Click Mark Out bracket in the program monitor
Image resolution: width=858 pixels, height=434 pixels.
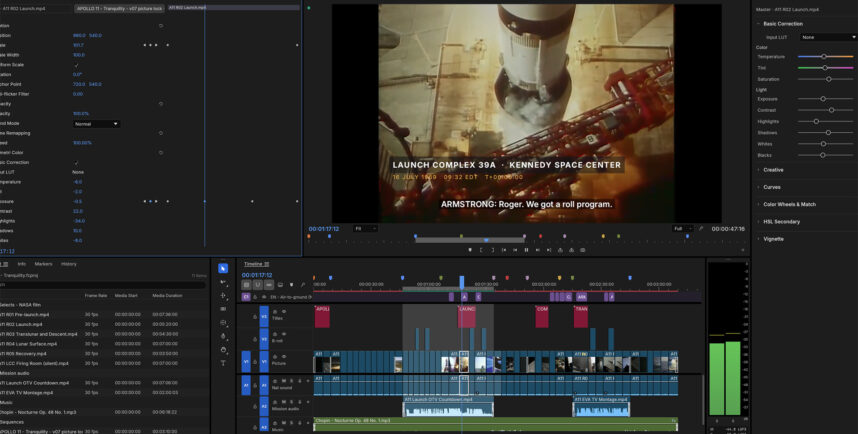pyautogui.click(x=492, y=250)
